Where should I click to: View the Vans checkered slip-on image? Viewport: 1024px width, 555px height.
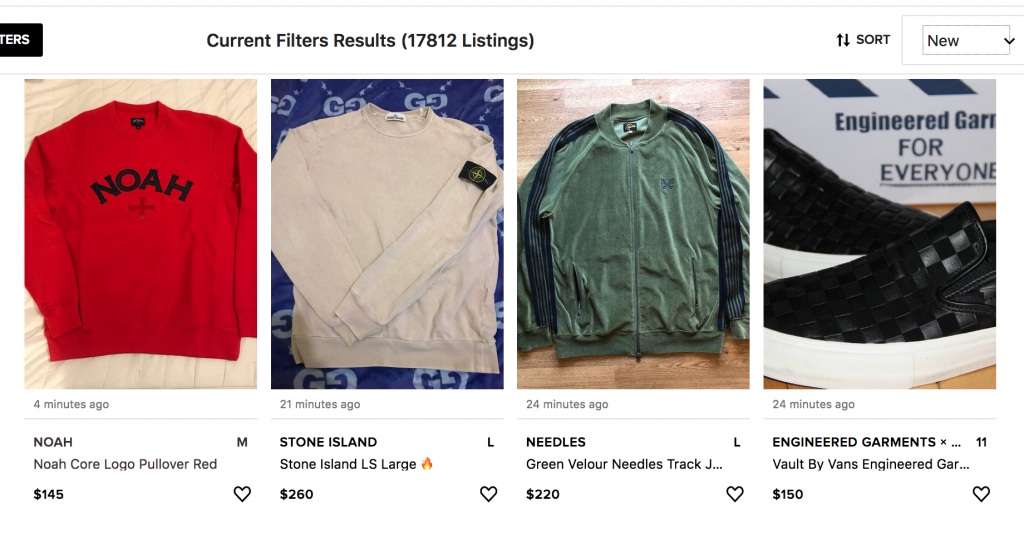click(879, 234)
